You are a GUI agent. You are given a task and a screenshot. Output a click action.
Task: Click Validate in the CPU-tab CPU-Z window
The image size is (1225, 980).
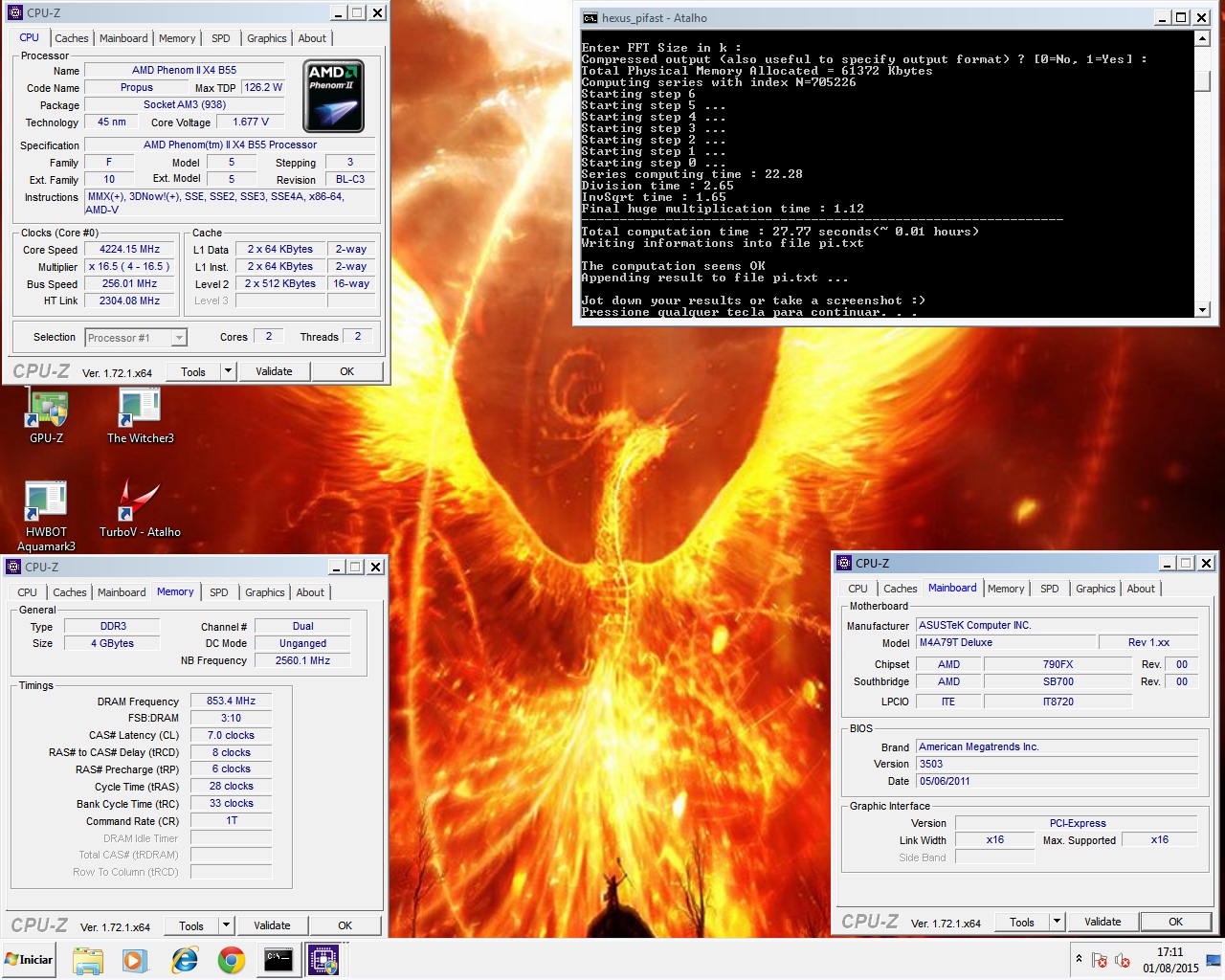(274, 371)
